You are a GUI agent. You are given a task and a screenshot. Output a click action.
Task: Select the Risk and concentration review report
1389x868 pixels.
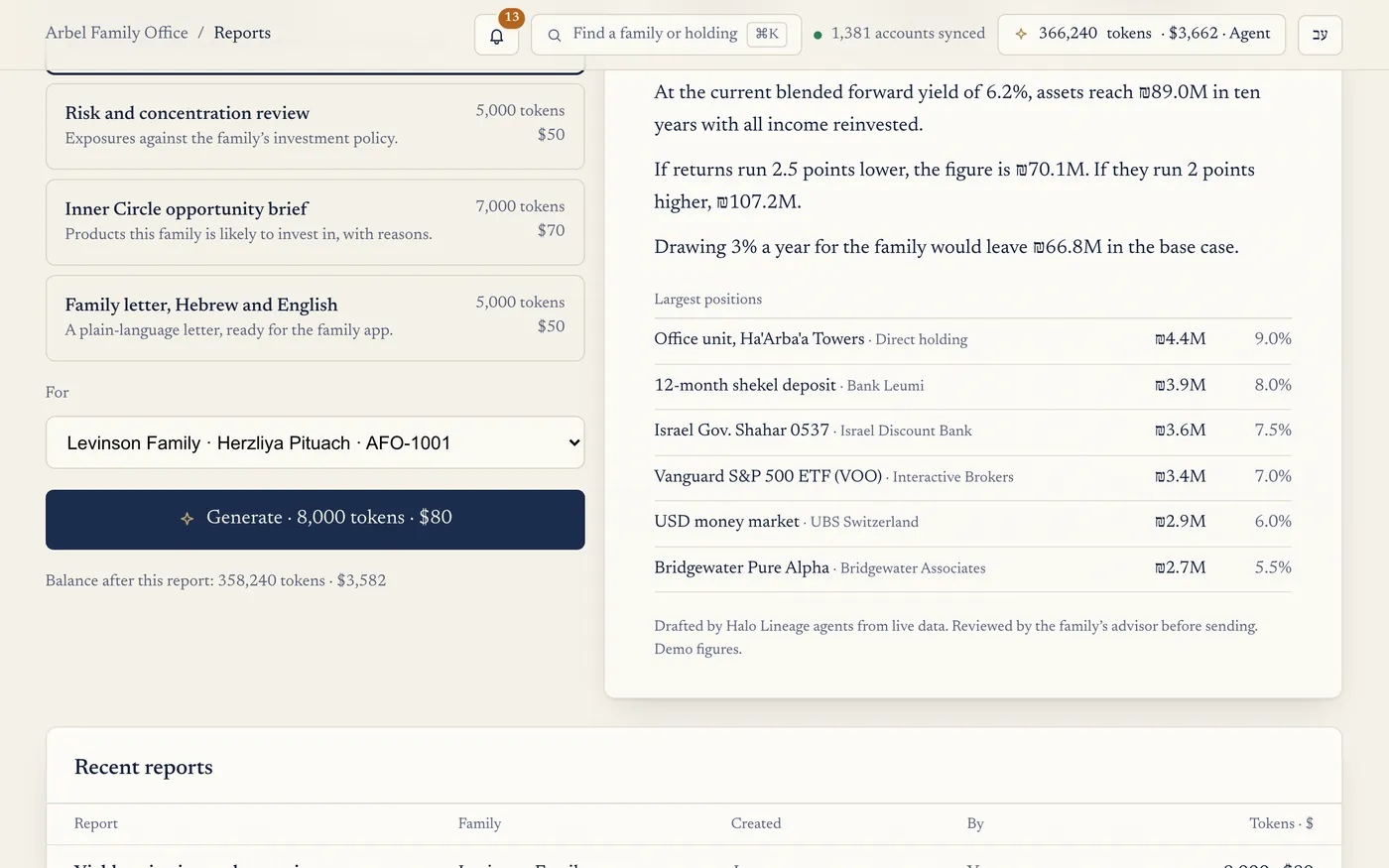pyautogui.click(x=315, y=126)
